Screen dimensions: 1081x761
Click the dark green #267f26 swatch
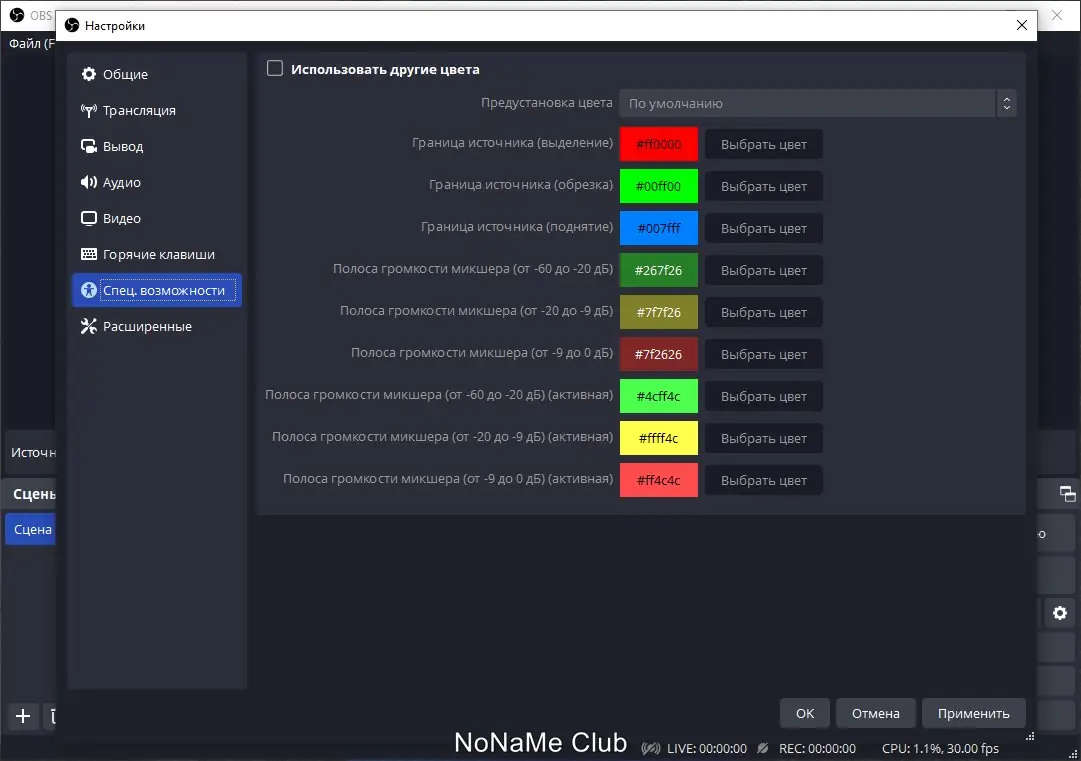click(x=658, y=270)
